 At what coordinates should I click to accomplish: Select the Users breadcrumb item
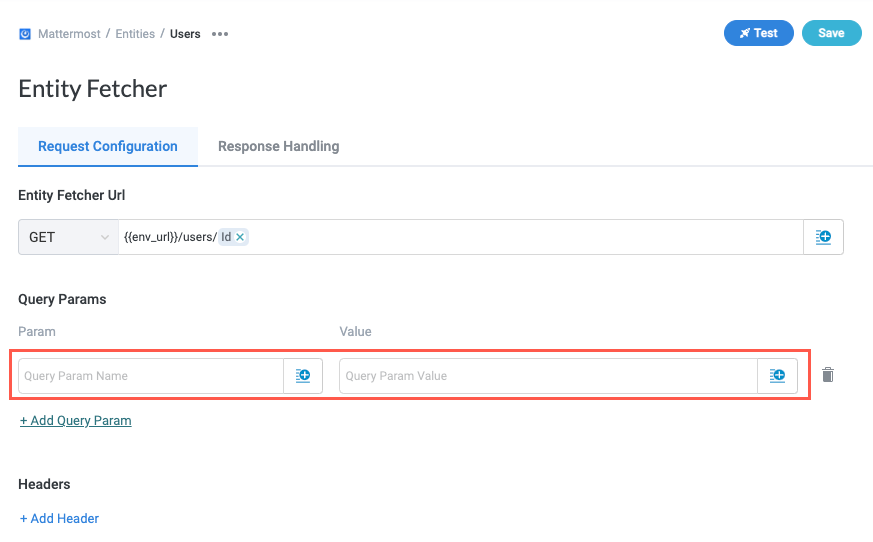pyautogui.click(x=185, y=34)
